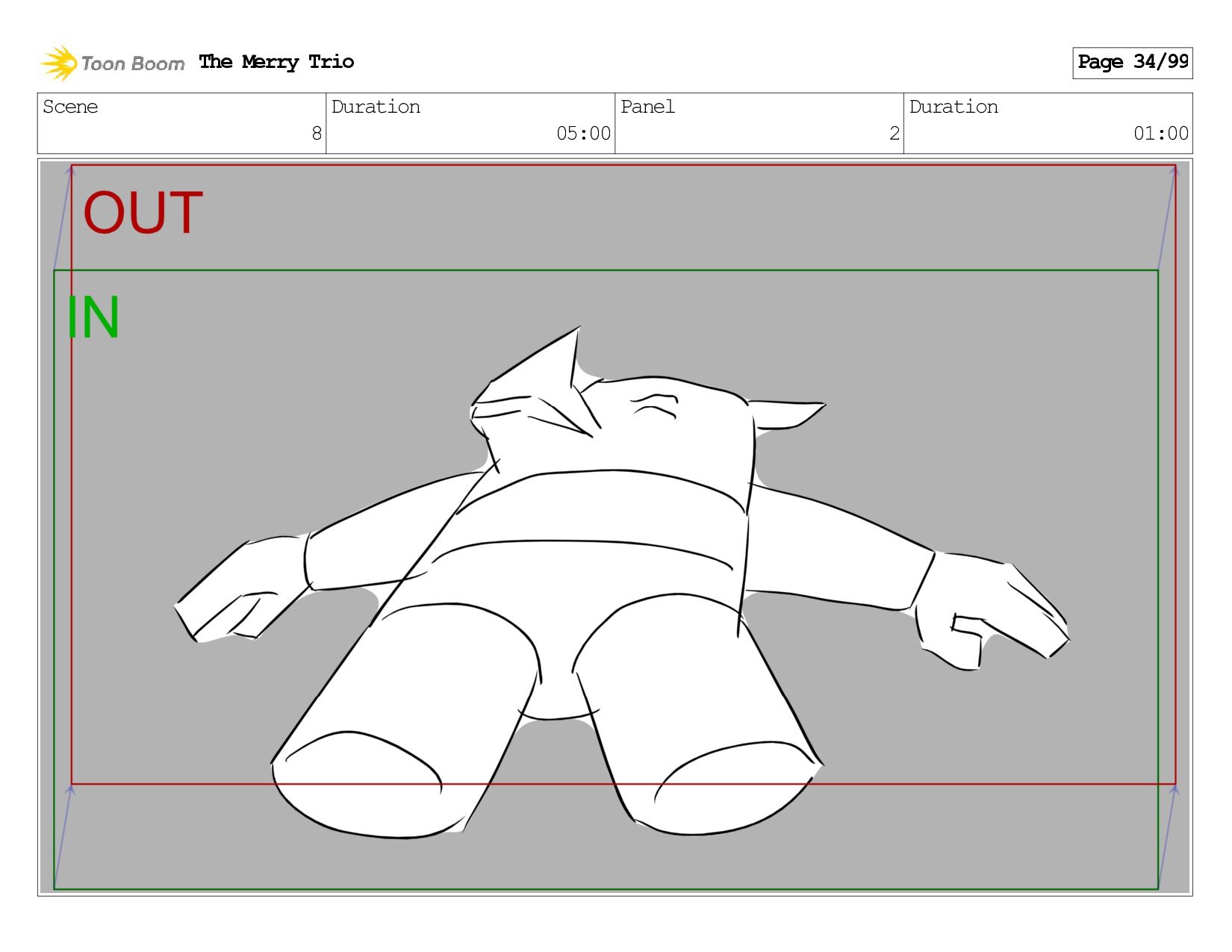
Task: Select panel number value '2'
Action: pos(895,134)
